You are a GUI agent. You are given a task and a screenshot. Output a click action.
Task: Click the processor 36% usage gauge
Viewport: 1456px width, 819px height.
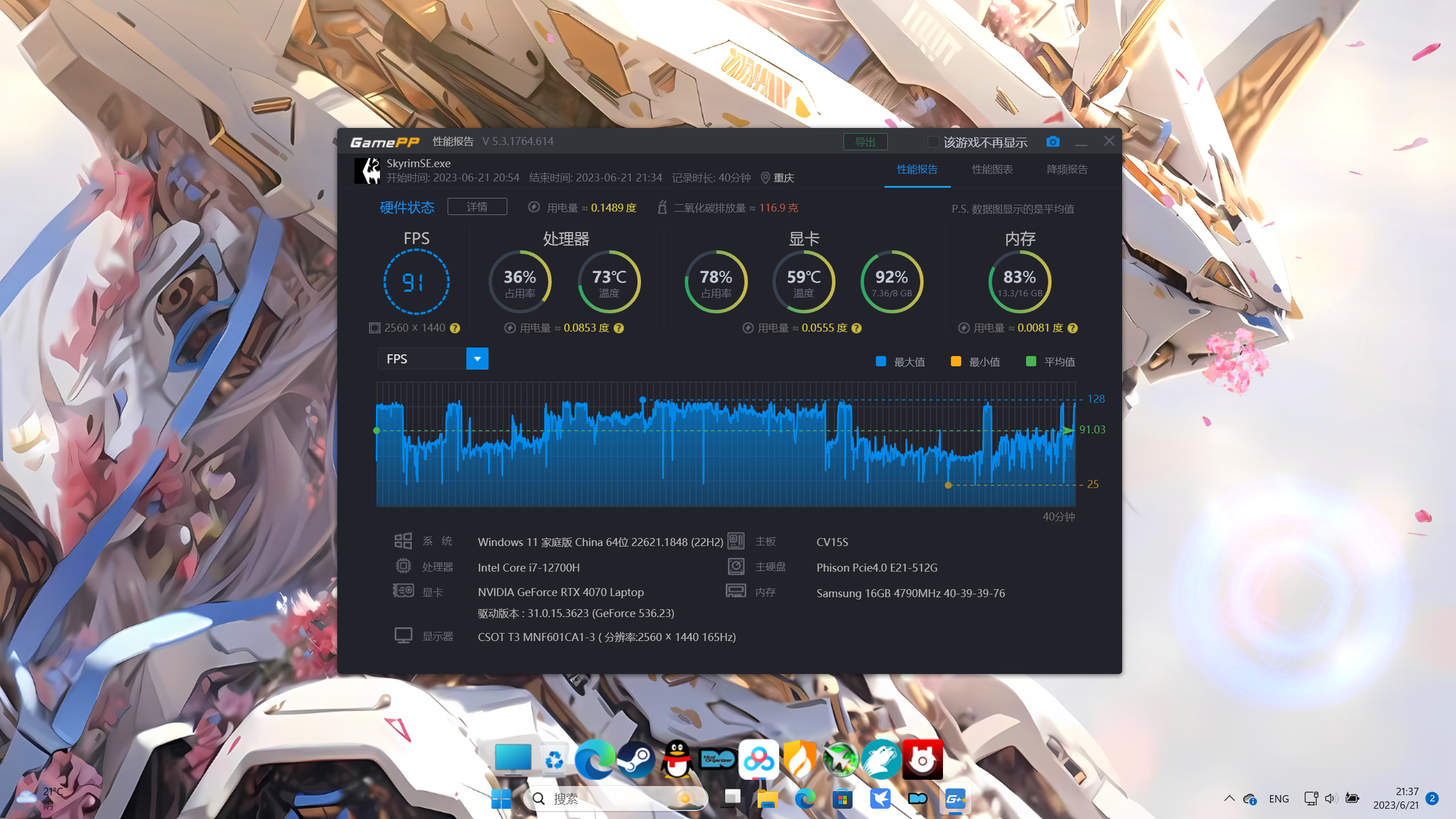point(520,282)
